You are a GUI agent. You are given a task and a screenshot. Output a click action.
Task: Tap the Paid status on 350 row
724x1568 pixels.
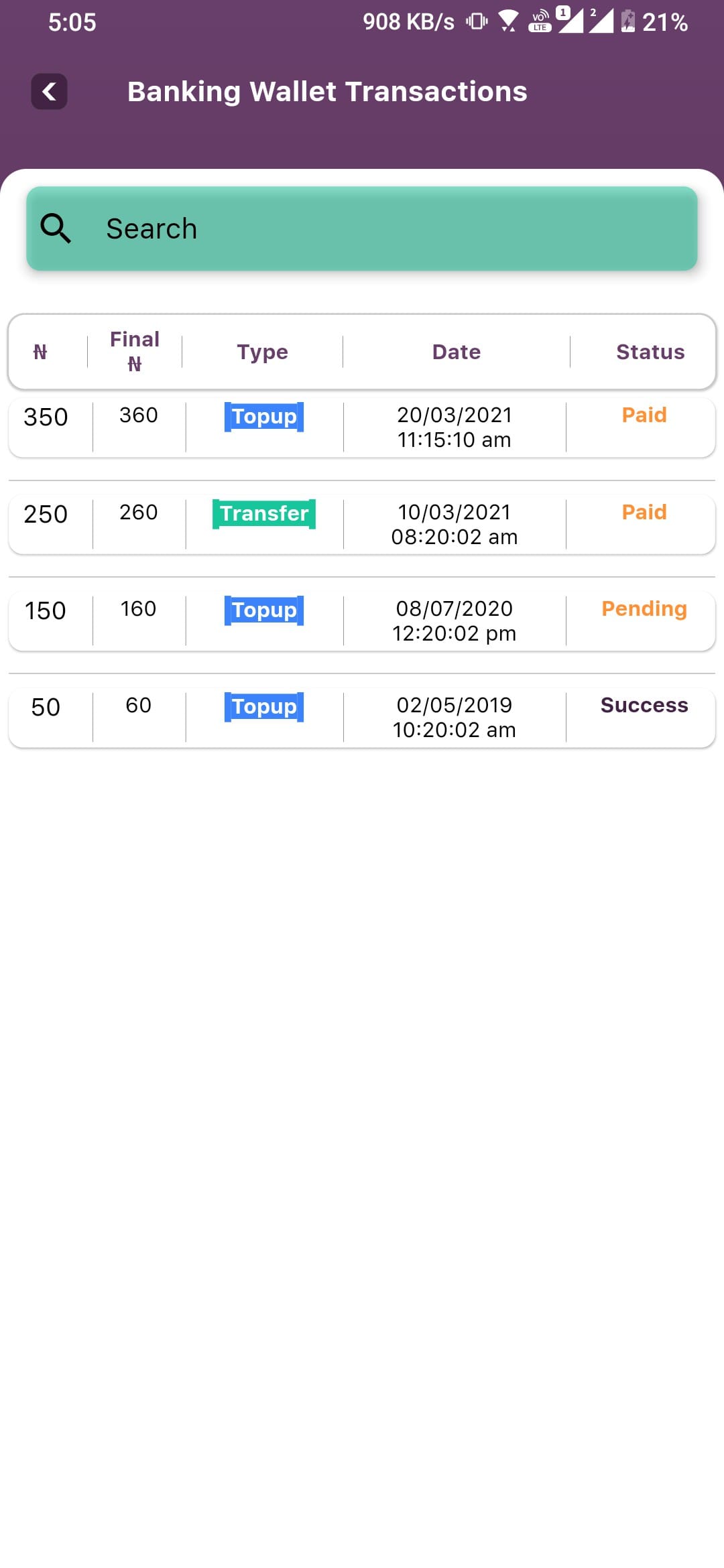pos(644,415)
